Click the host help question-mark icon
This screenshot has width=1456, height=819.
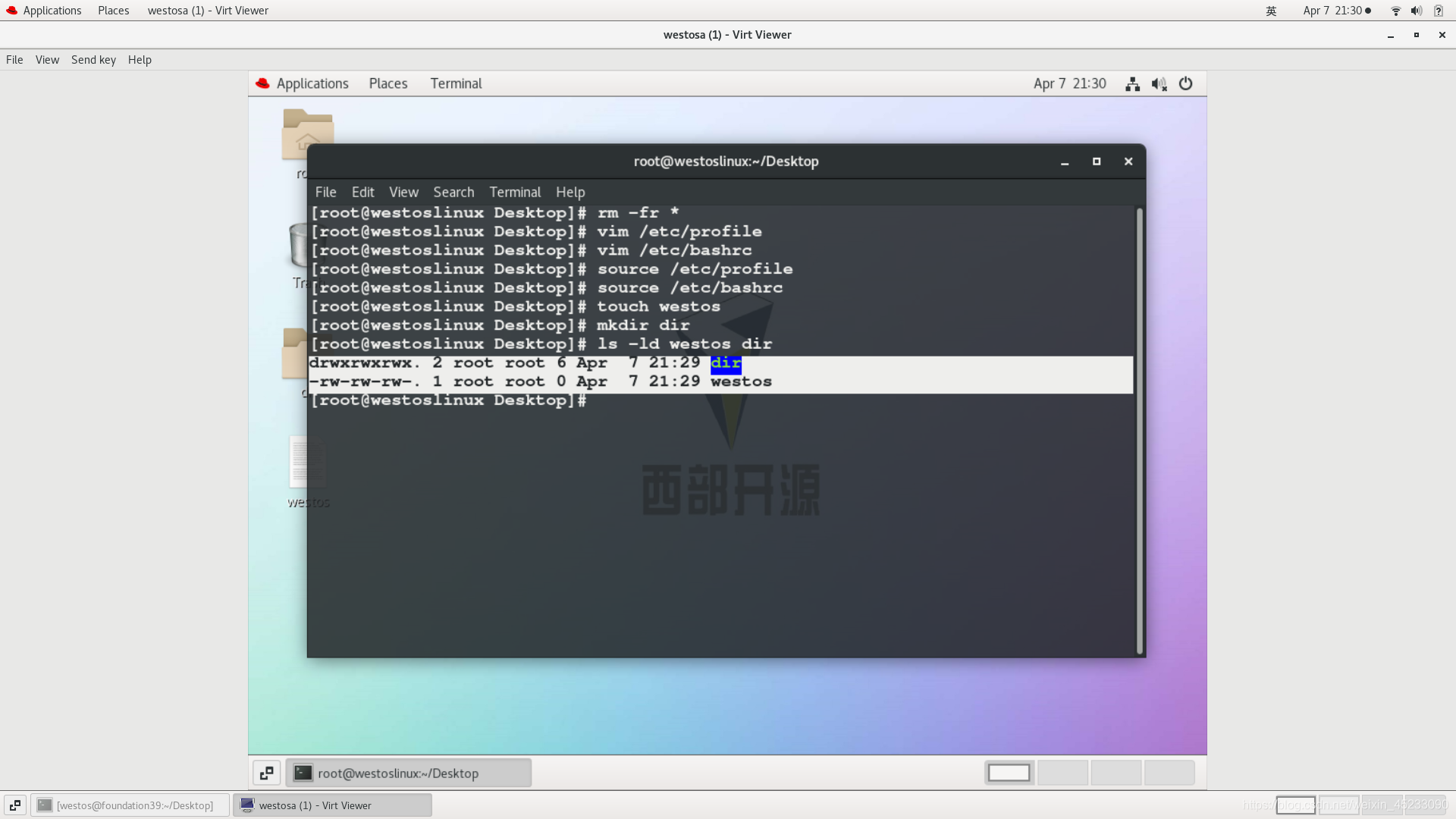point(1438,11)
